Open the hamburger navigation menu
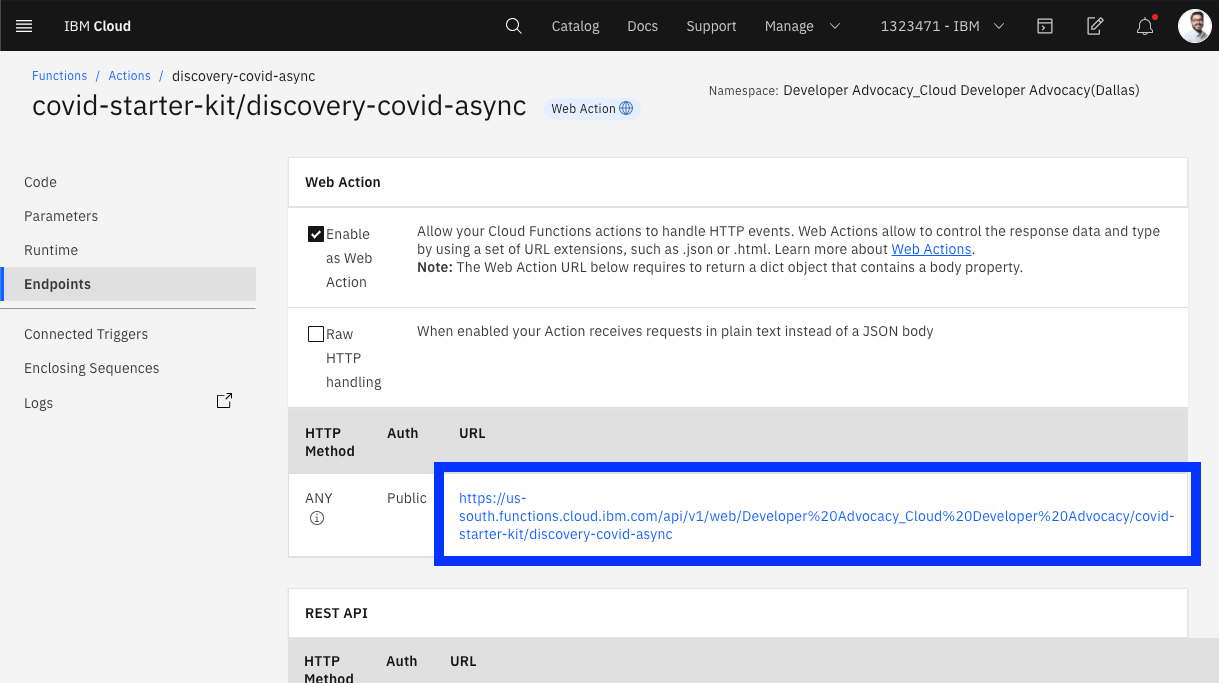This screenshot has width=1219, height=683. click(25, 26)
